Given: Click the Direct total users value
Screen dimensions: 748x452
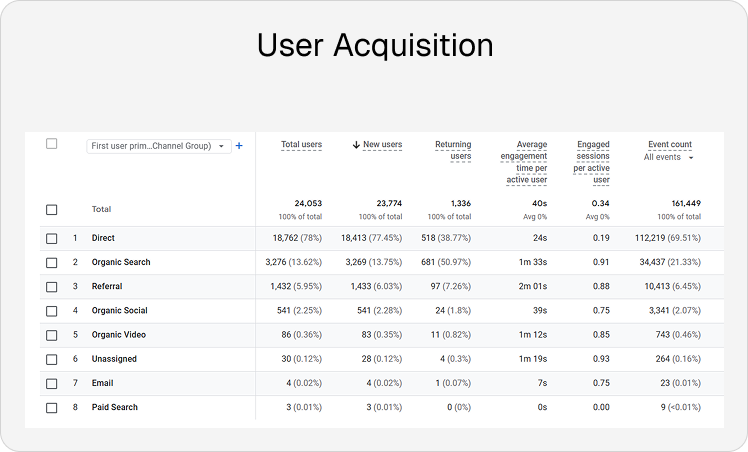Looking at the screenshot, I should coord(298,239).
